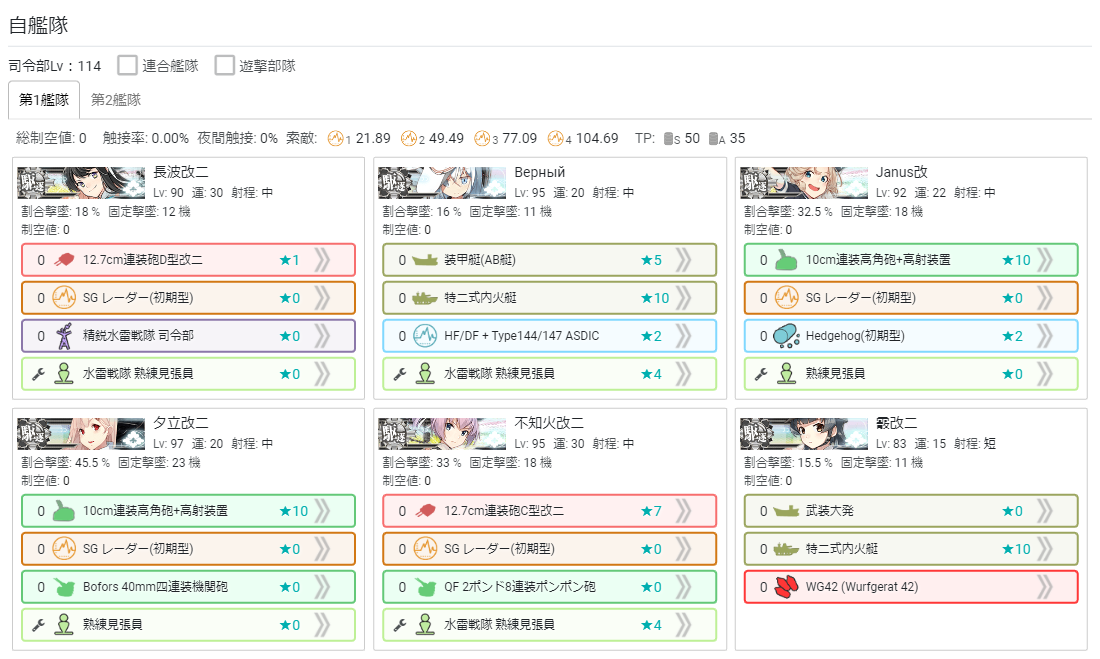This screenshot has width=1100, height=659.
Task: Open the 不知火改二 ship banner image
Action: [443, 434]
